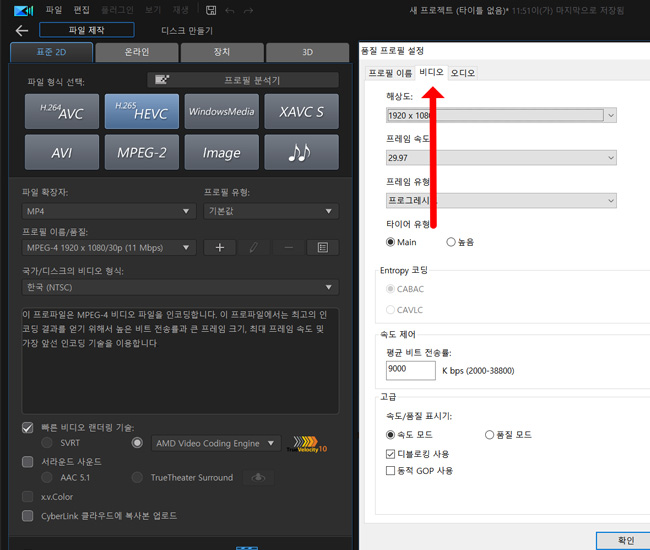Open the 재생 menu

pos(180,10)
